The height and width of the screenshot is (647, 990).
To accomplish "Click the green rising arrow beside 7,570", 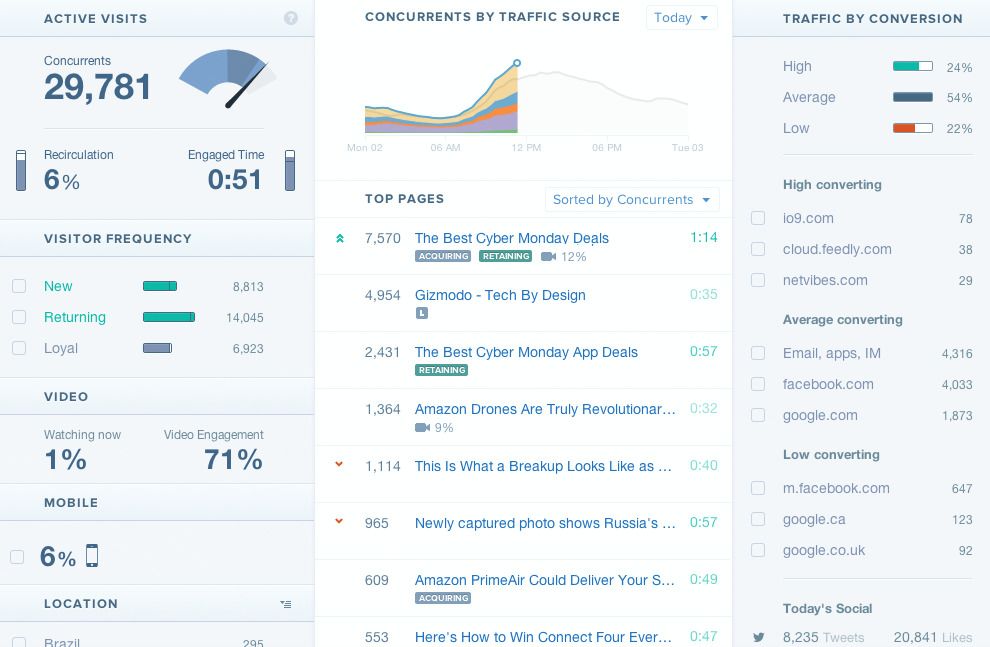I will tap(339, 238).
